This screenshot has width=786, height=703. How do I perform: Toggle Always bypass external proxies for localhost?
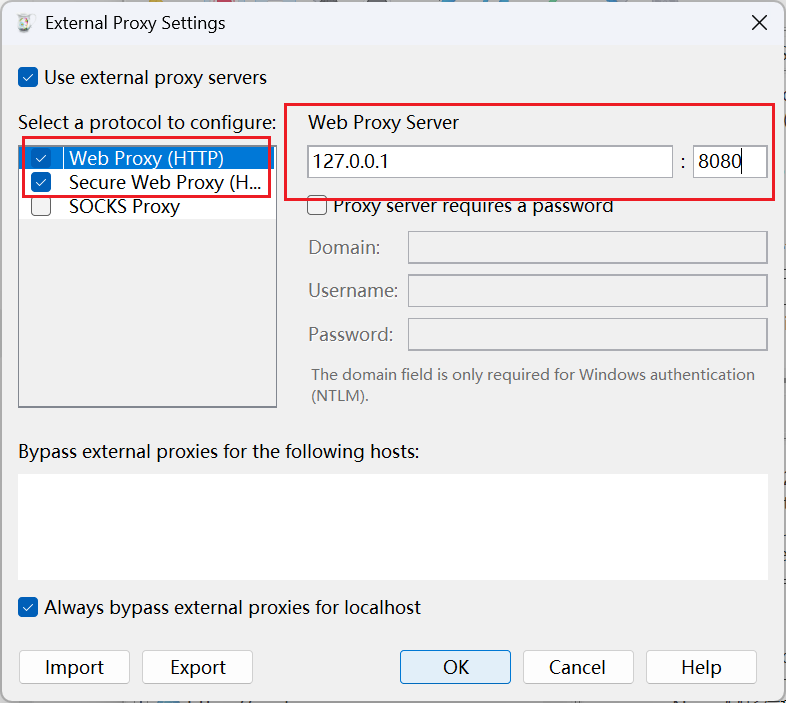pyautogui.click(x=28, y=607)
